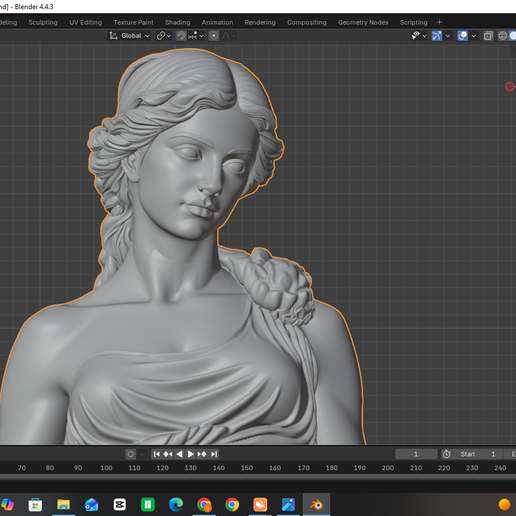Play the animation in reverse
Image resolution: width=516 pixels, height=516 pixels.
179,454
